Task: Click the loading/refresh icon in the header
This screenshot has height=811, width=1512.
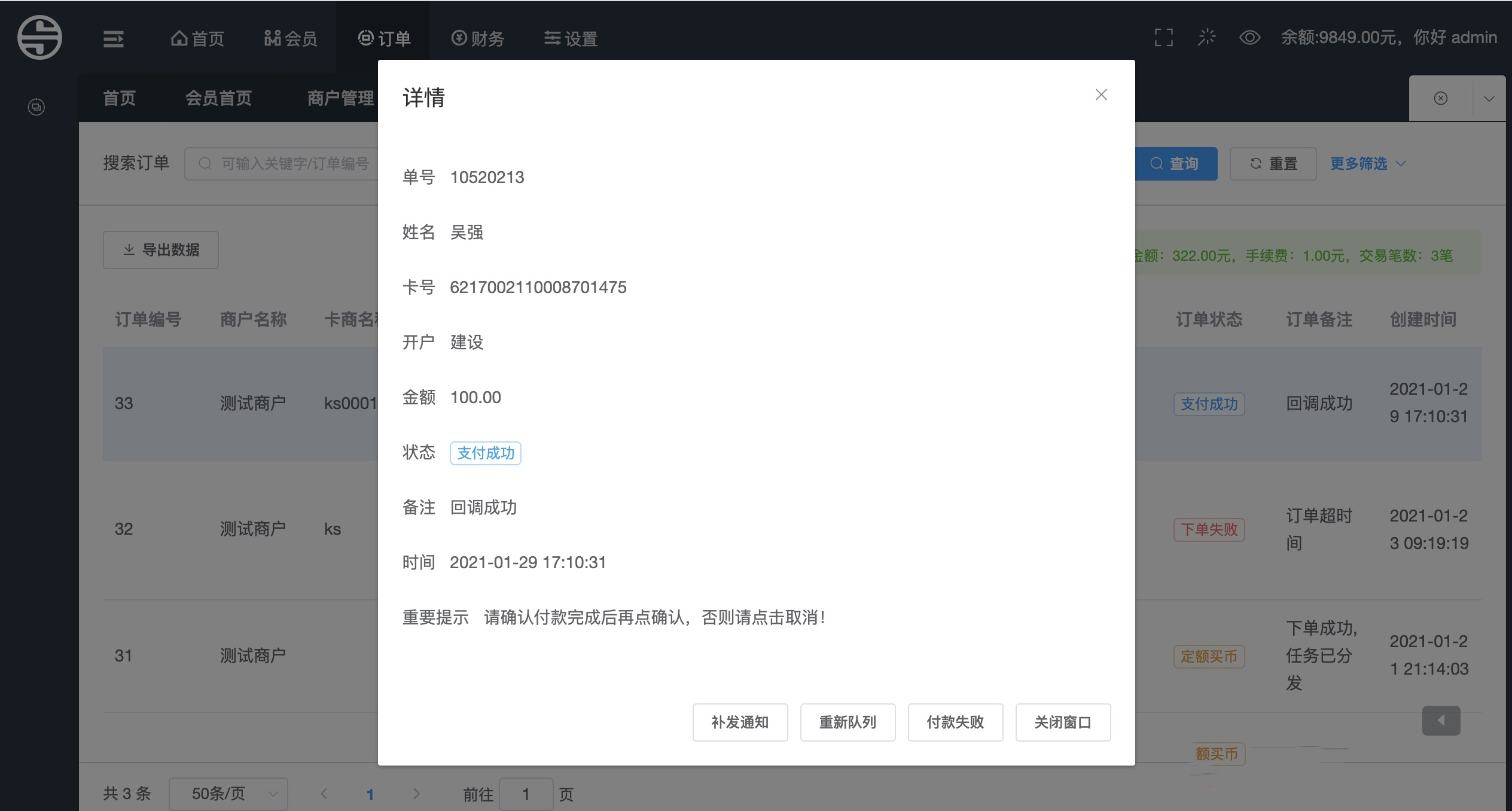Action: click(x=1206, y=37)
